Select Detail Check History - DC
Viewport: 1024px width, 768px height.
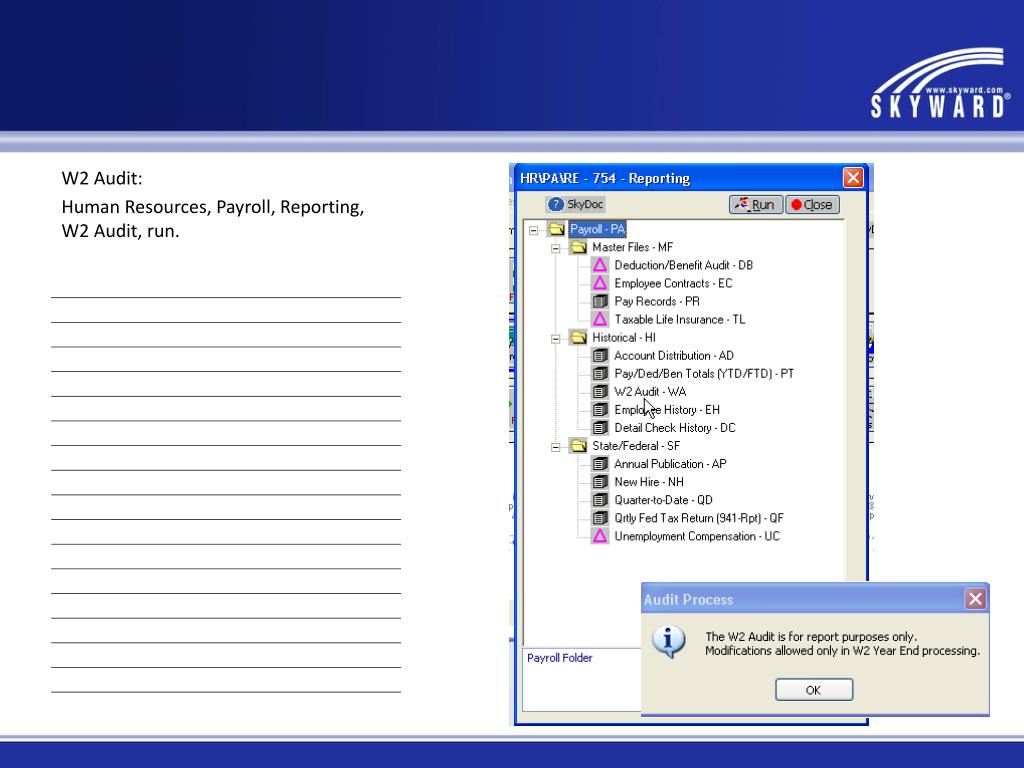(675, 428)
